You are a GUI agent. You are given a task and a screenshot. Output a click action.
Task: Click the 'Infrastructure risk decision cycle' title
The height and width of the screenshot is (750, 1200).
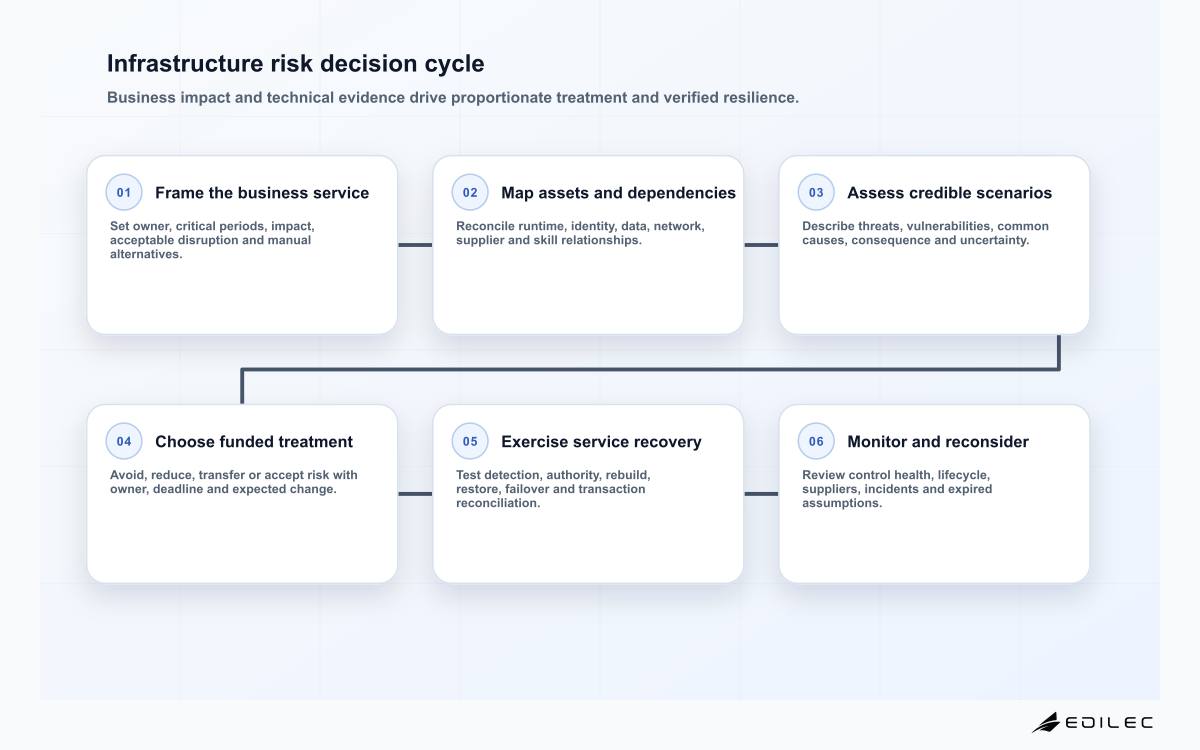click(x=296, y=64)
